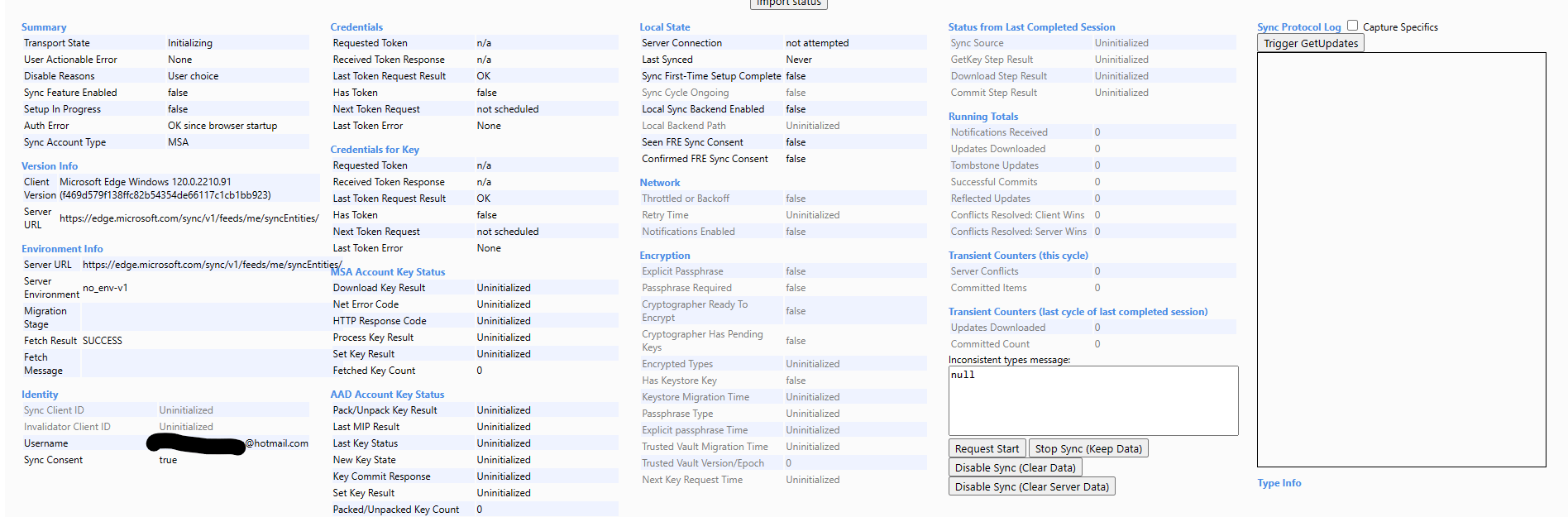The image size is (1568, 517).
Task: Click inside the Sync Protocol Log area
Action: 1401,260
